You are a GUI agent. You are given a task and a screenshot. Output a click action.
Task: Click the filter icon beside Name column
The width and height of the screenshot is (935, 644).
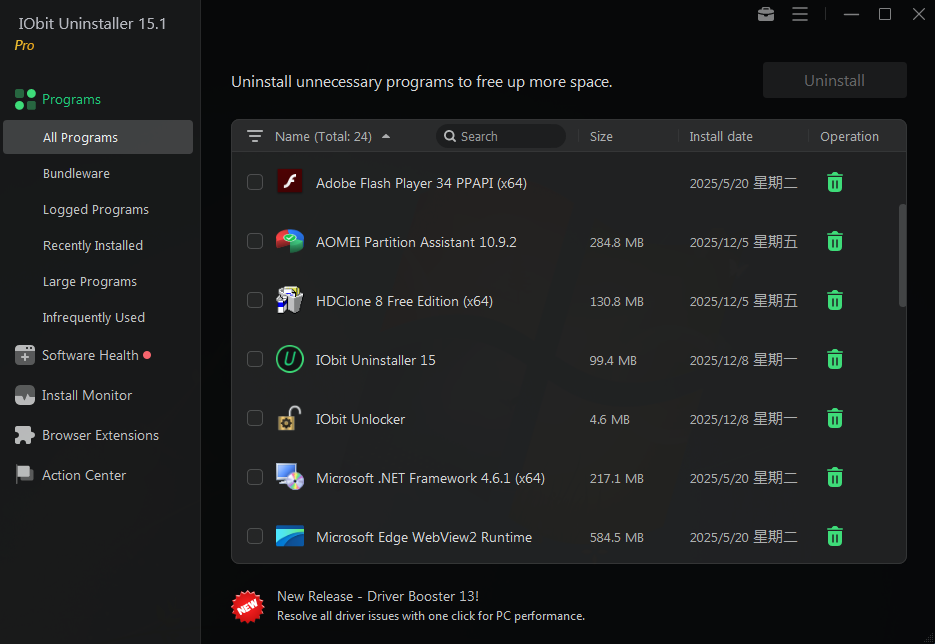[x=255, y=136]
